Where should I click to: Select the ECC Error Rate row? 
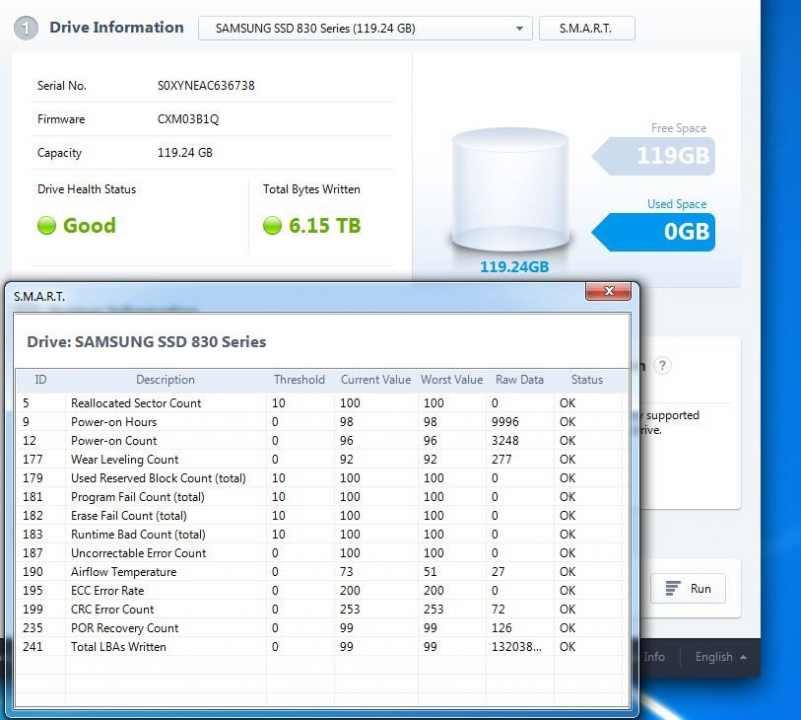(x=320, y=591)
